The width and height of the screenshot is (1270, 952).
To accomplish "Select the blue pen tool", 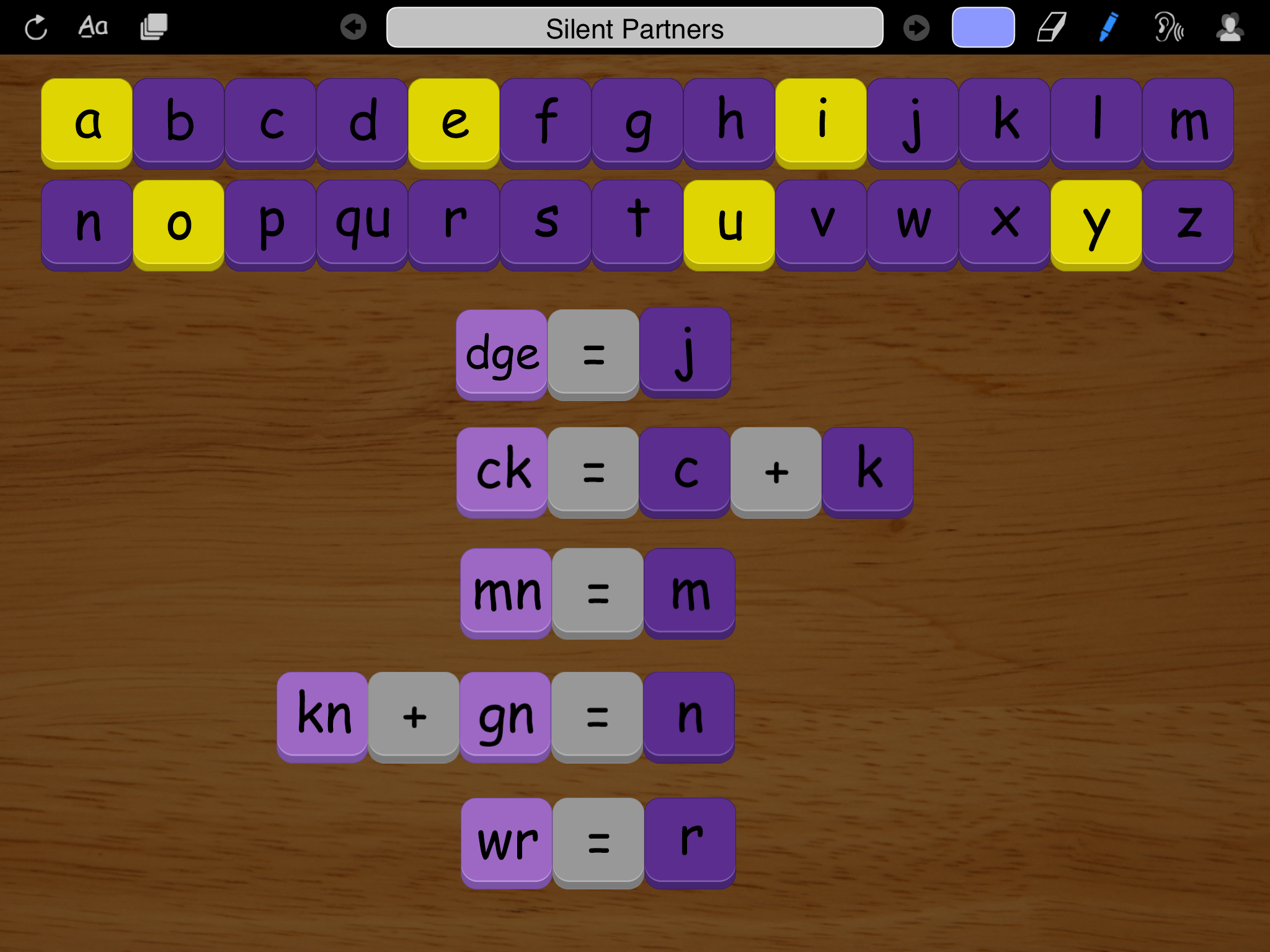I will [1108, 27].
